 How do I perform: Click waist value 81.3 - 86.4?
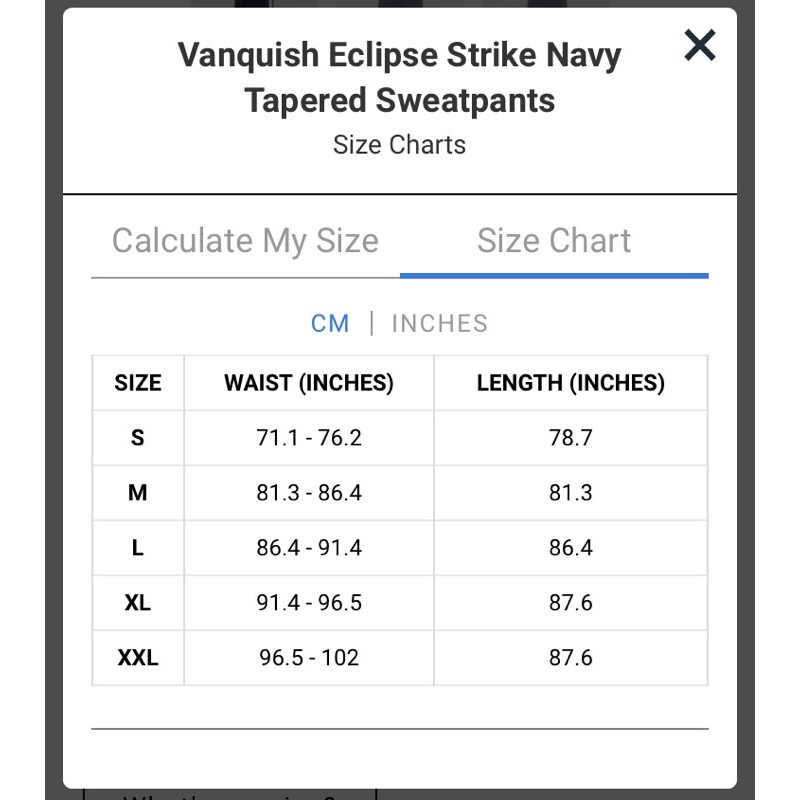point(309,493)
